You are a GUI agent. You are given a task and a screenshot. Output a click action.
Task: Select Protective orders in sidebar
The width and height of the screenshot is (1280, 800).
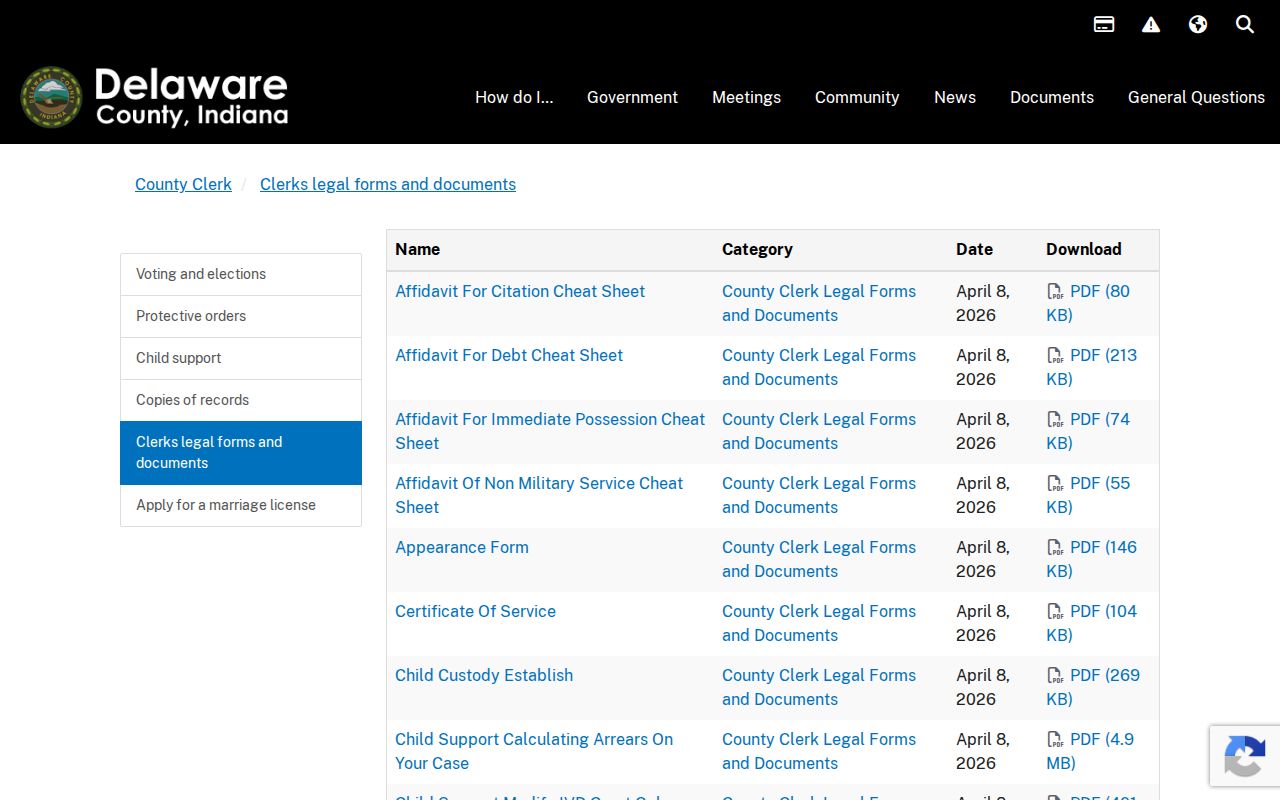(x=241, y=316)
